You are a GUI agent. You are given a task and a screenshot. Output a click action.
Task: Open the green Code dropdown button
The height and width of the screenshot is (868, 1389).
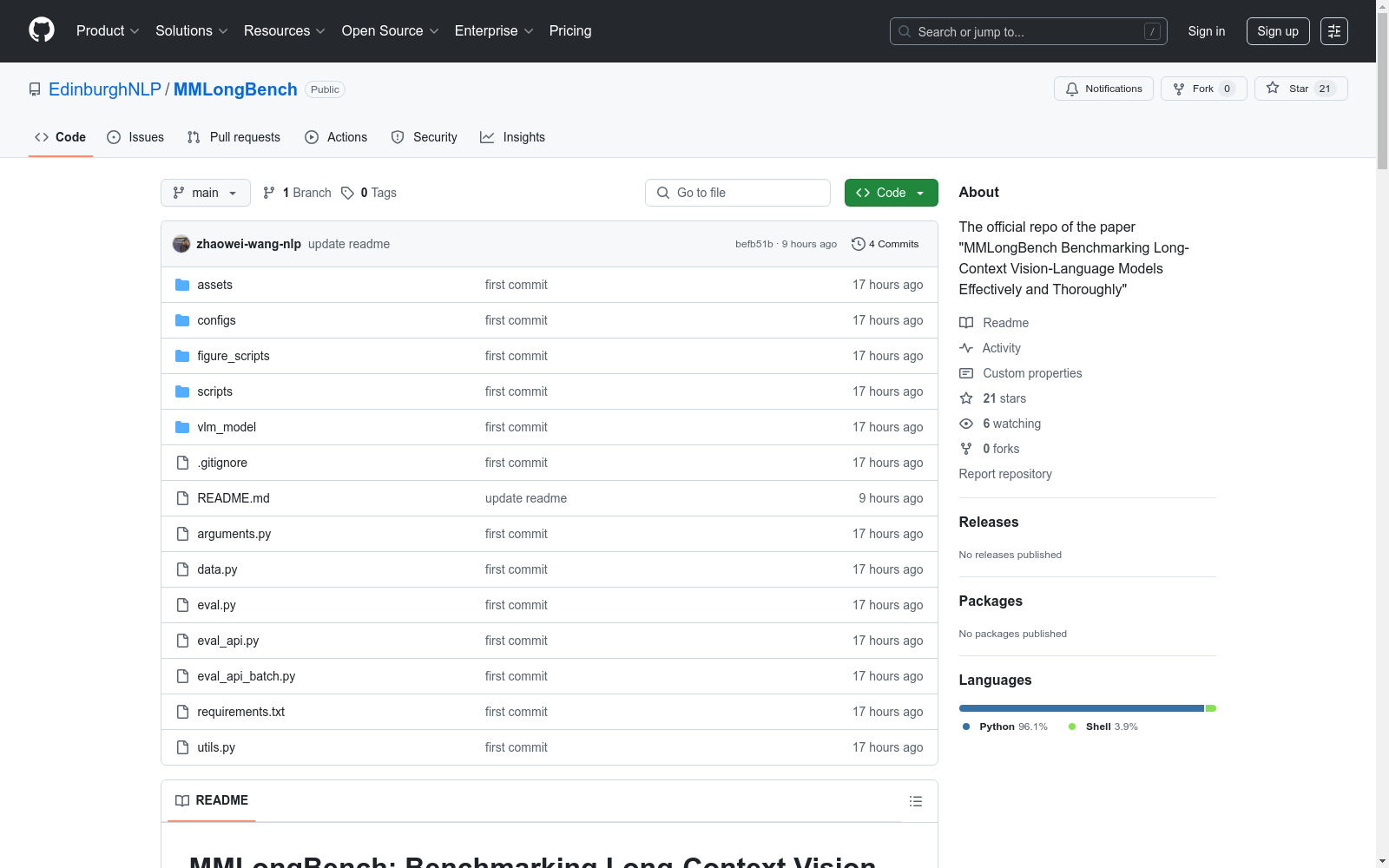[x=891, y=193]
